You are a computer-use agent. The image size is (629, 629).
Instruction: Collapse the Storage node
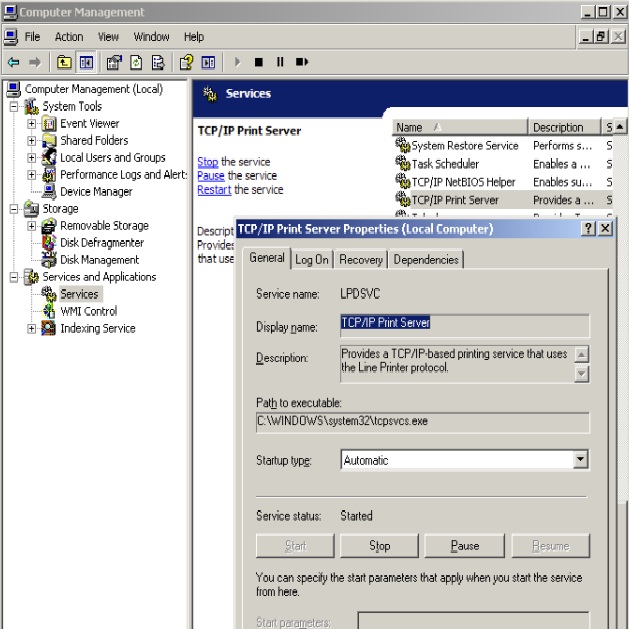pos(14,209)
